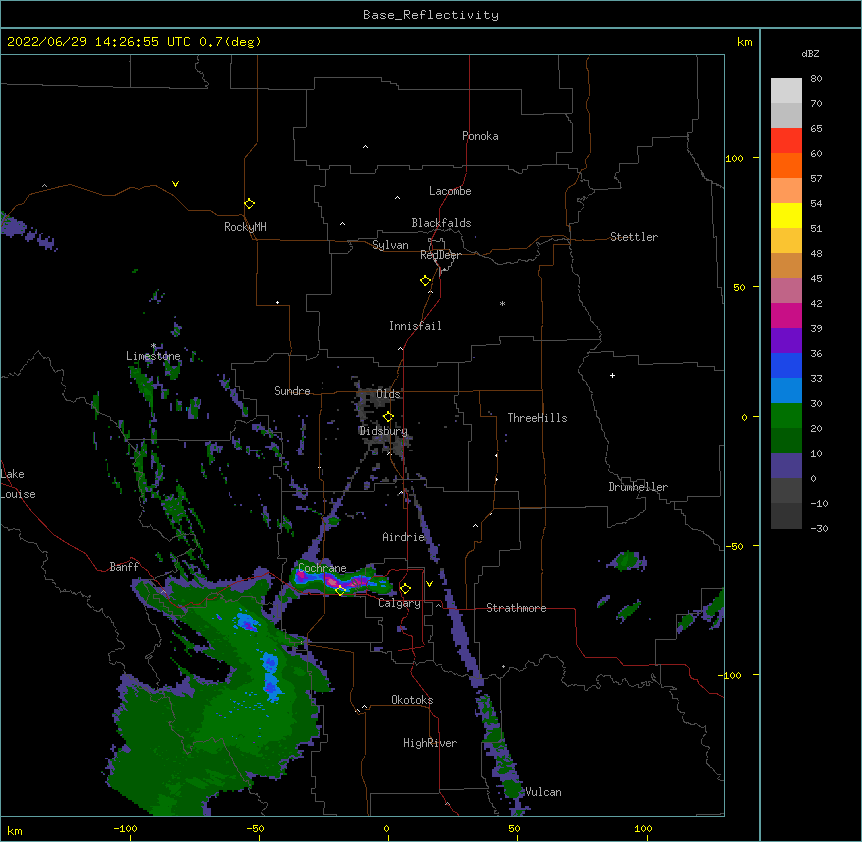
Task: Click the -50 tick on the right axis
Action: pos(735,546)
